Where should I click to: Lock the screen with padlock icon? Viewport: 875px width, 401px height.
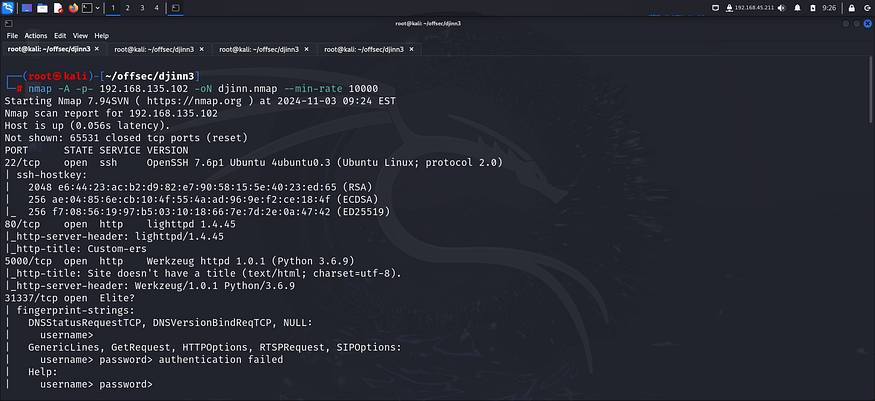pyautogui.click(x=852, y=8)
